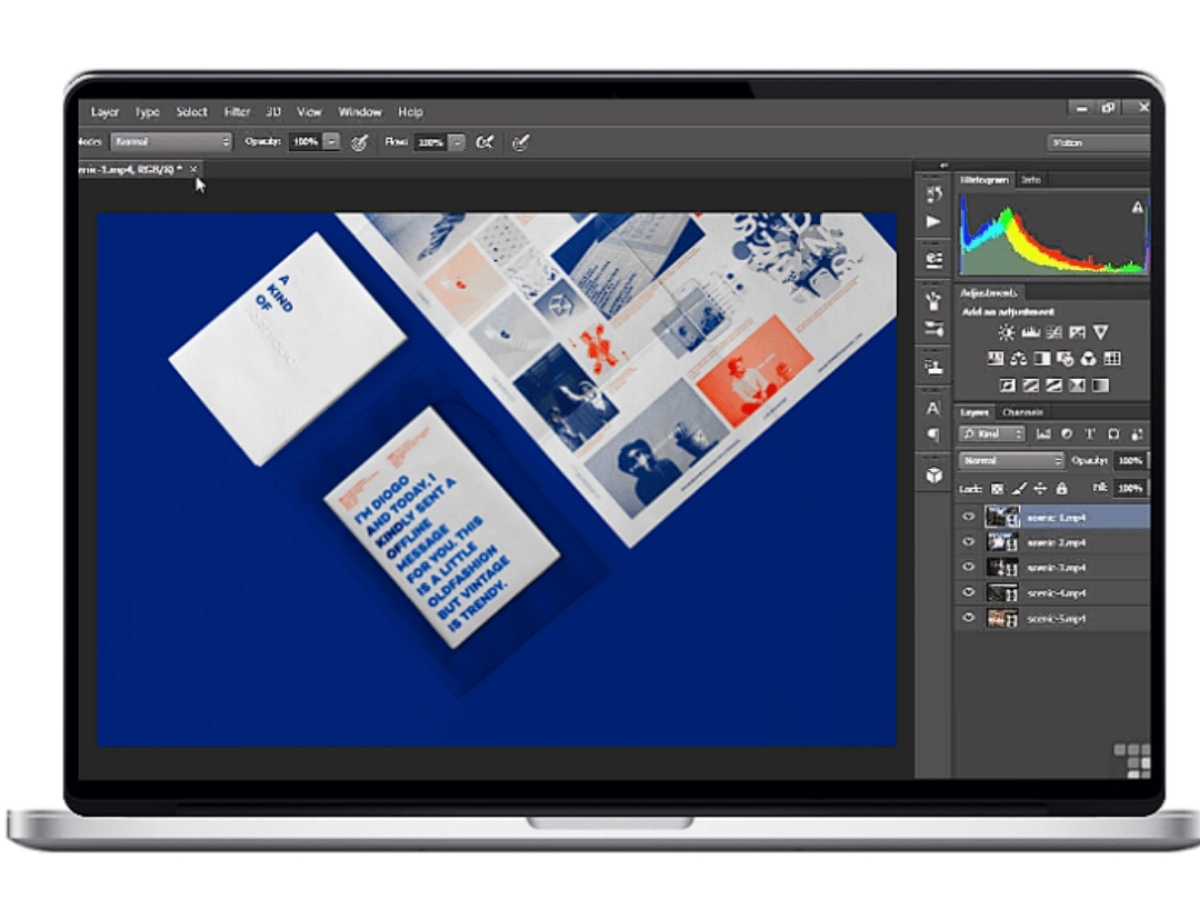Toggle lock transparent pixels
Image resolution: width=1200 pixels, height=900 pixels.
(x=997, y=489)
